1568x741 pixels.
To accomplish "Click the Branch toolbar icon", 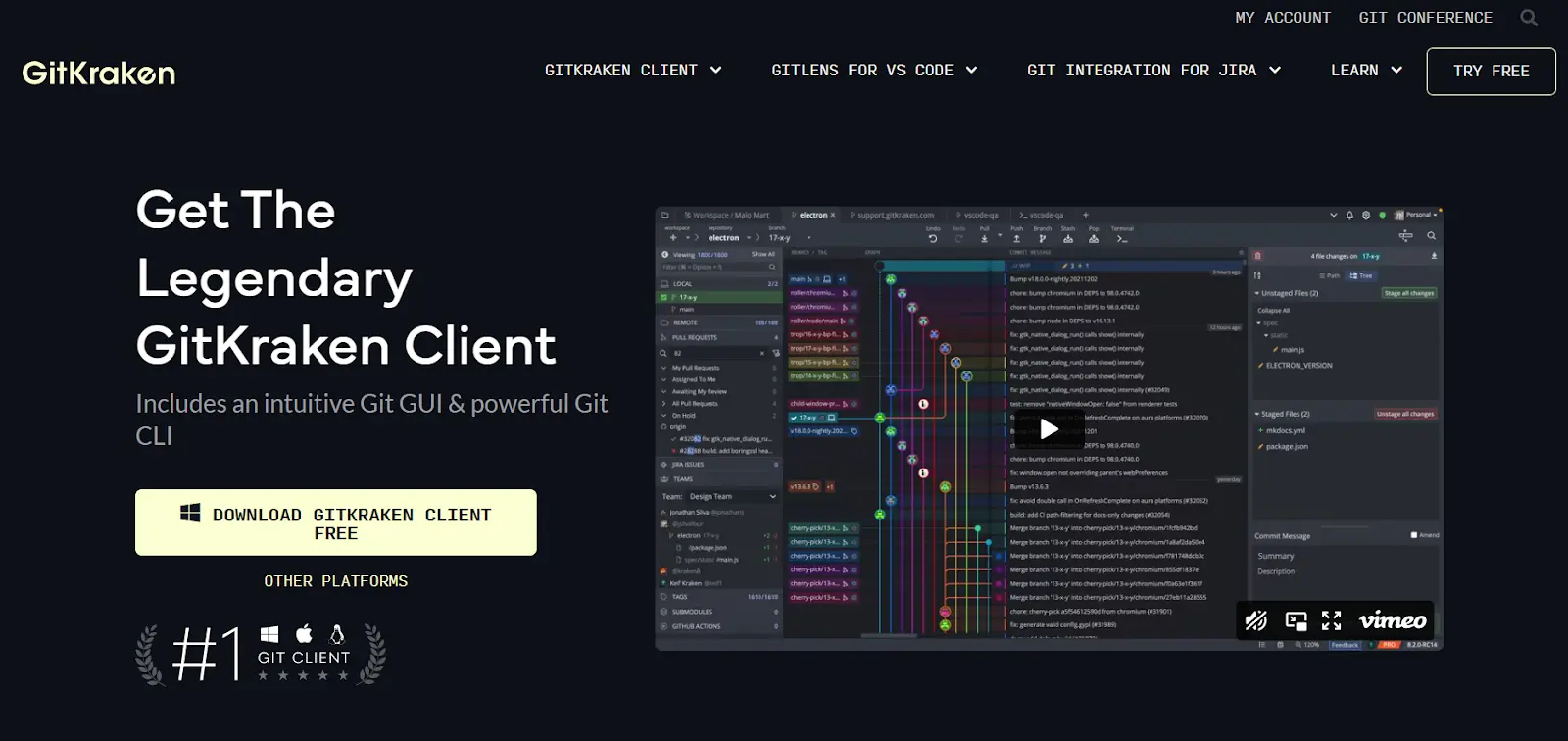I will [1043, 238].
